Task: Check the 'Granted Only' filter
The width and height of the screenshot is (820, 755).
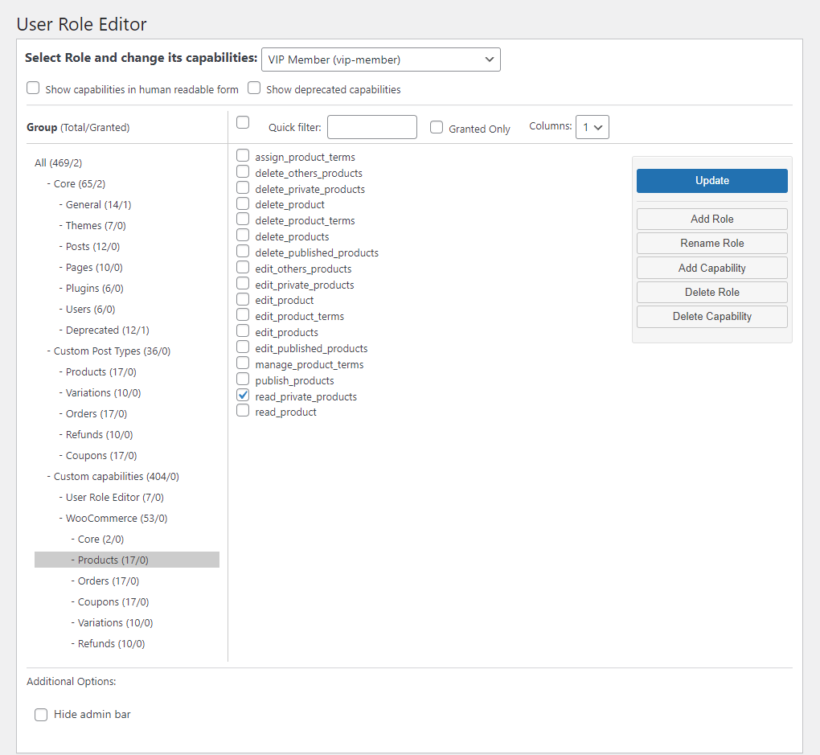Action: click(x=436, y=126)
